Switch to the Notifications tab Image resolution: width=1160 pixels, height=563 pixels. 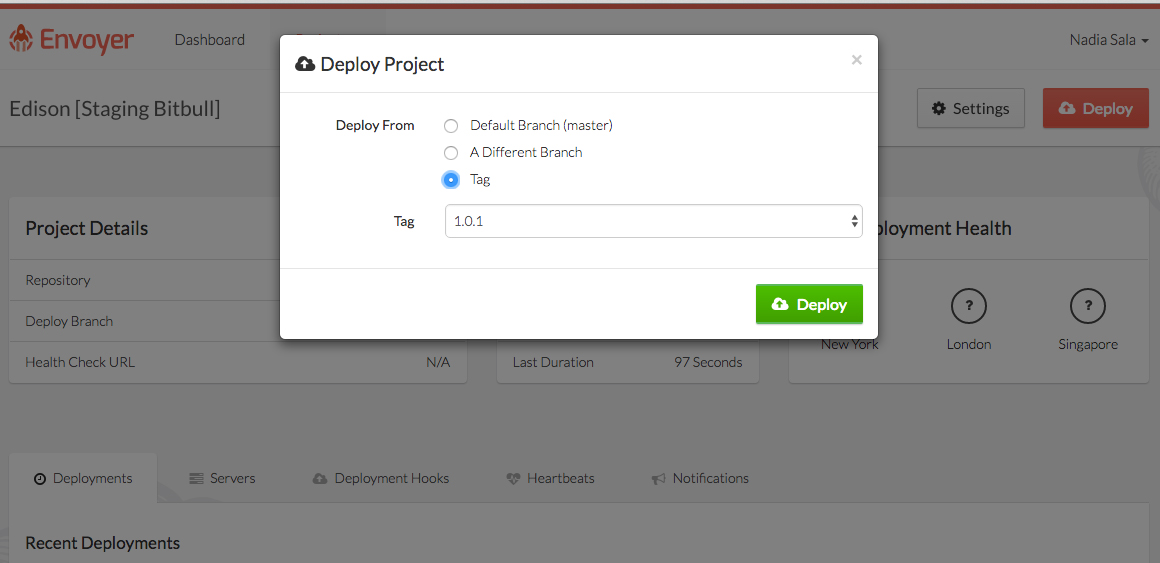click(x=700, y=479)
